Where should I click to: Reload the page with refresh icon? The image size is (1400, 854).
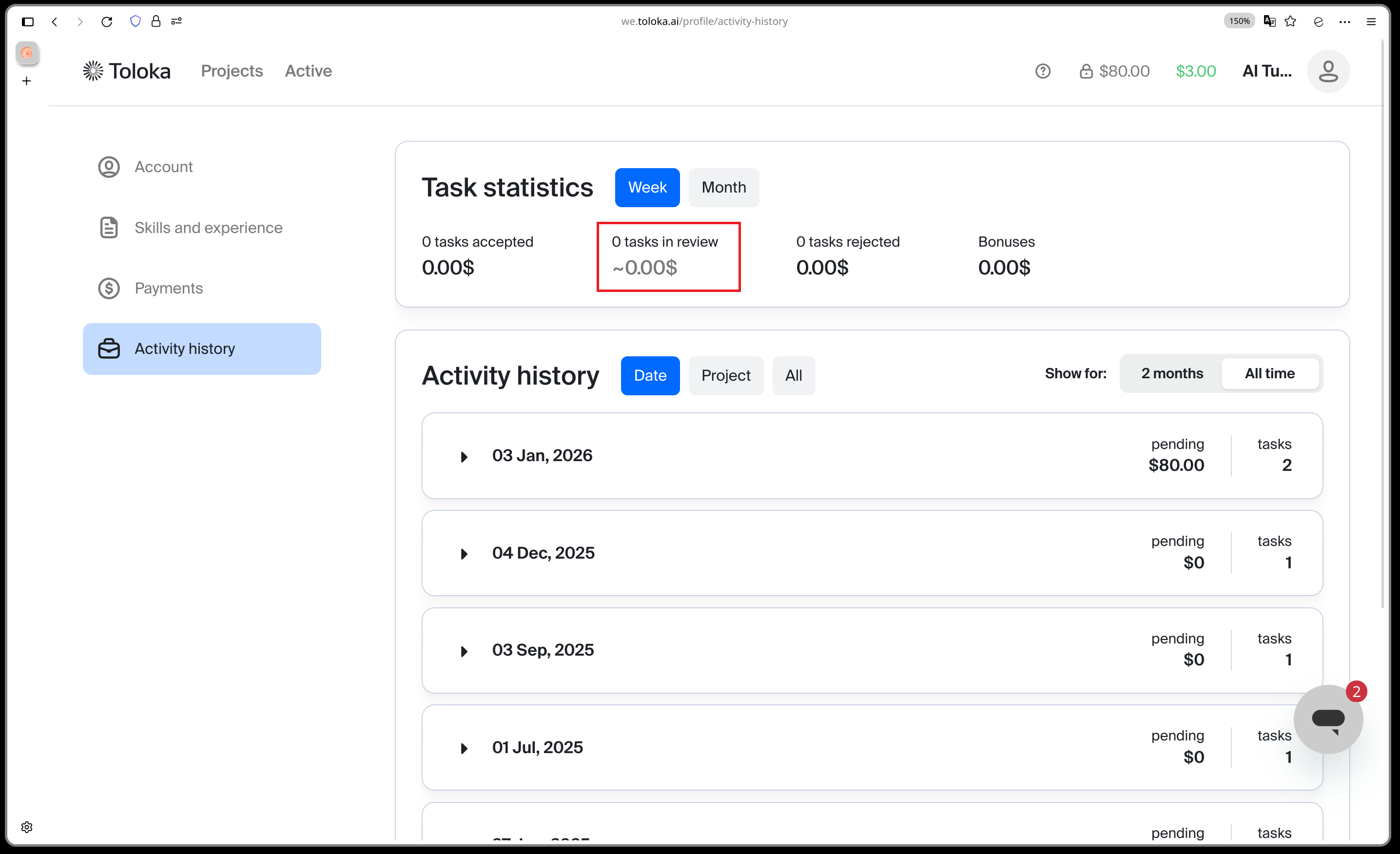pos(107,21)
